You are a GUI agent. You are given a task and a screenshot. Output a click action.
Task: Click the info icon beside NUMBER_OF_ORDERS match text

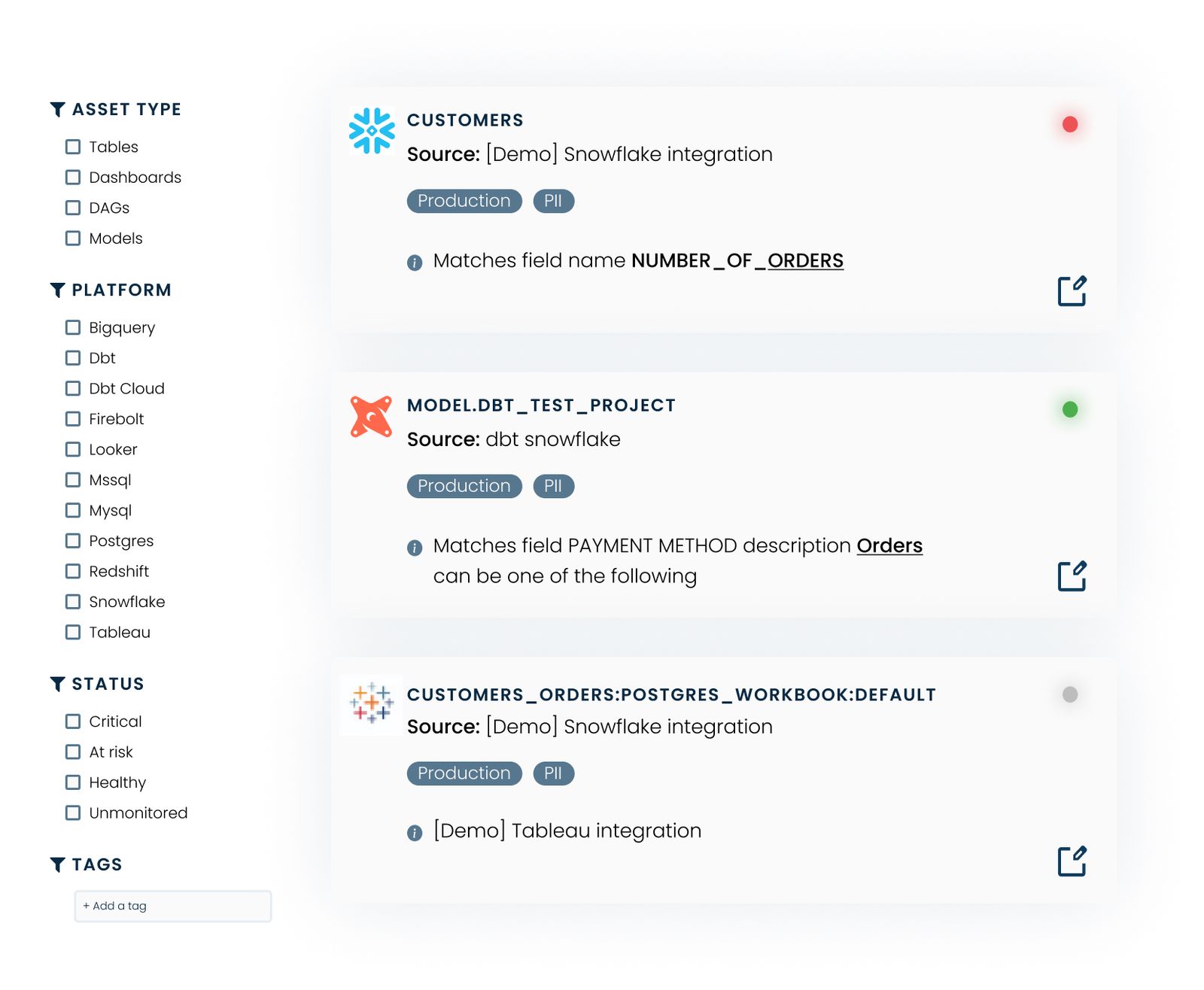415,262
